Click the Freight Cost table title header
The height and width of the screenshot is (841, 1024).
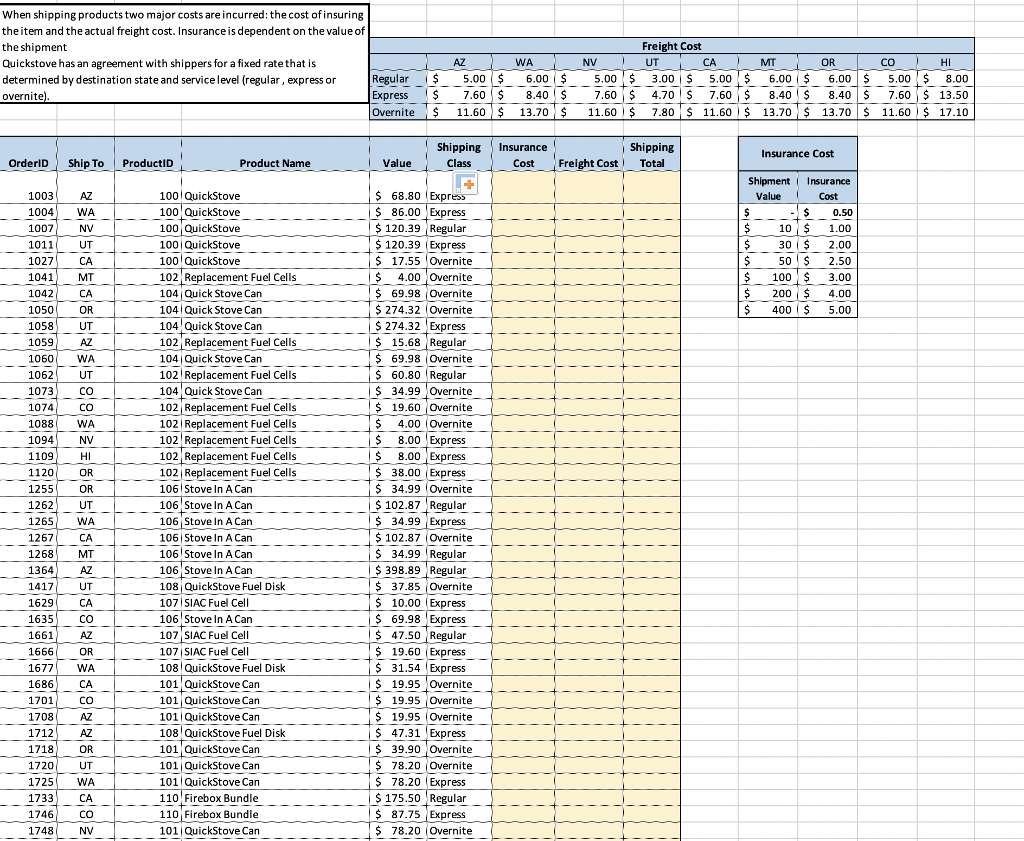click(674, 45)
